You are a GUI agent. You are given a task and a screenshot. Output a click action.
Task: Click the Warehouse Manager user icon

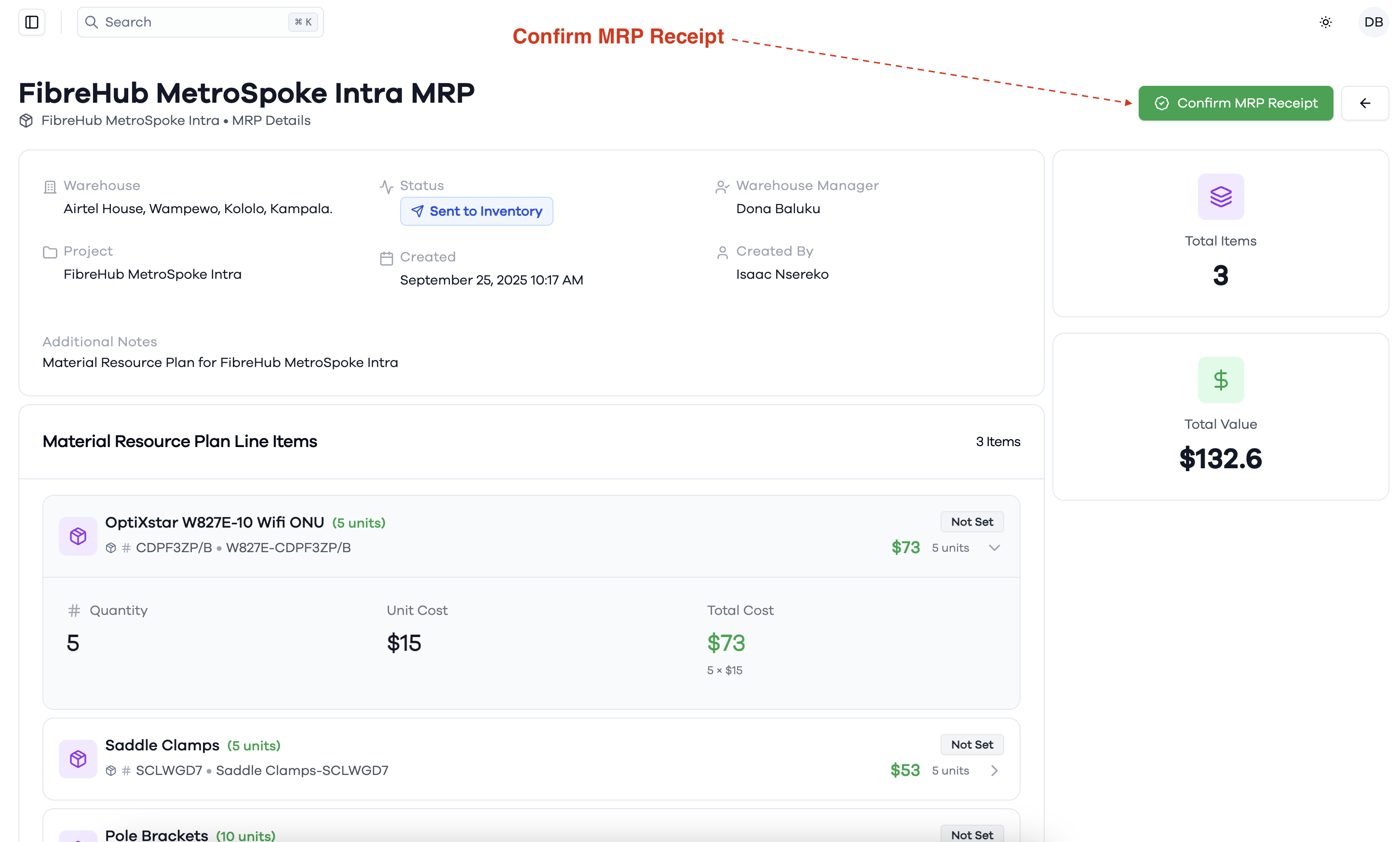tap(722, 187)
